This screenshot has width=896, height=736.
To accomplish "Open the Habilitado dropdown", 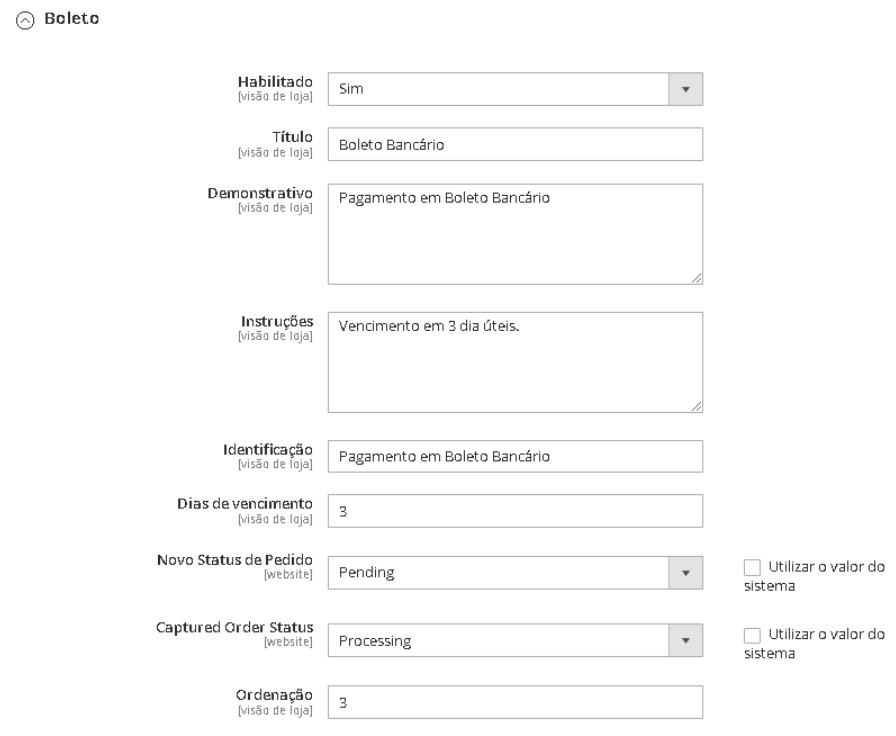I will click(498, 89).
